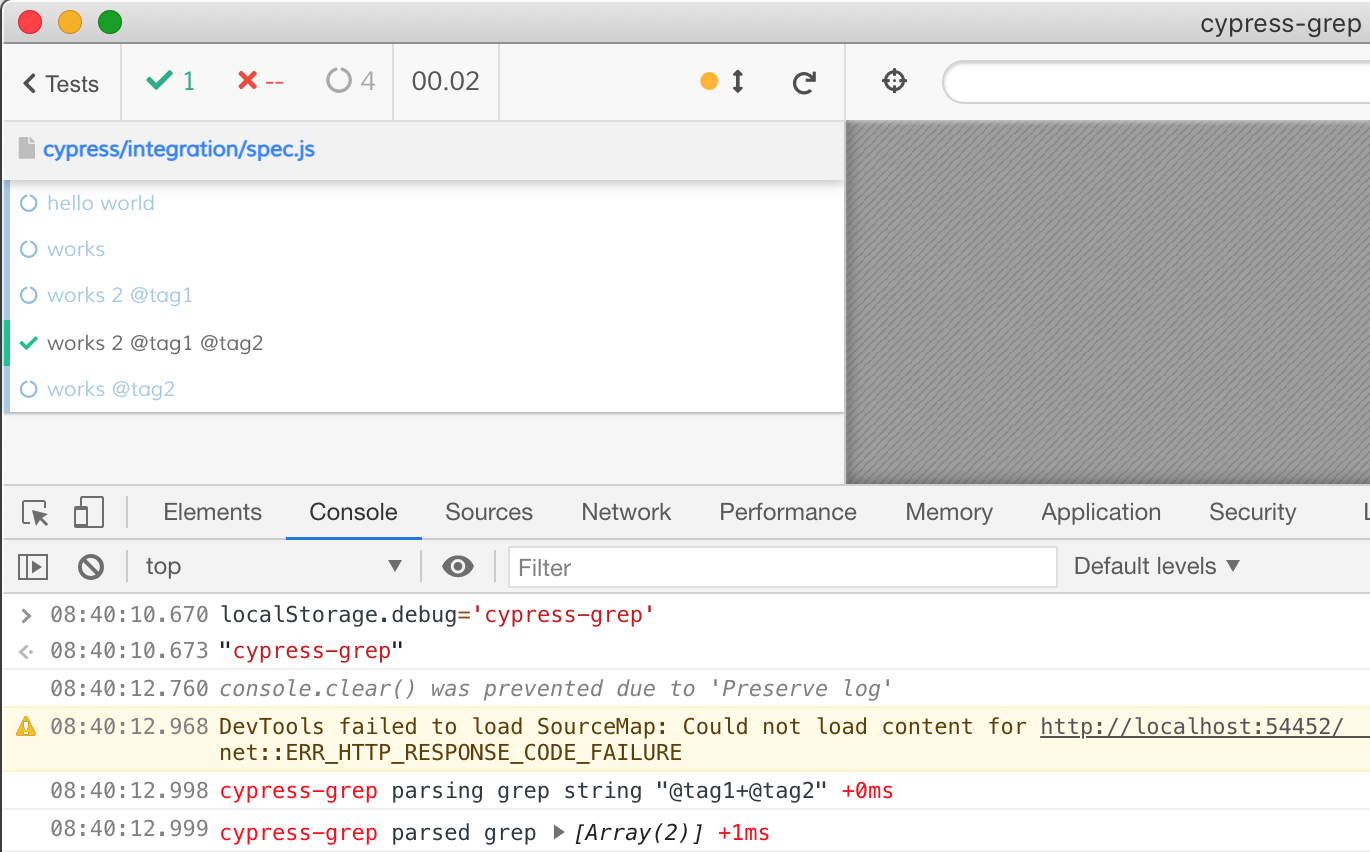Viewport: 1370px width, 852px height.
Task: Click the 08:40:12.998 timestamp
Action: [x=129, y=790]
